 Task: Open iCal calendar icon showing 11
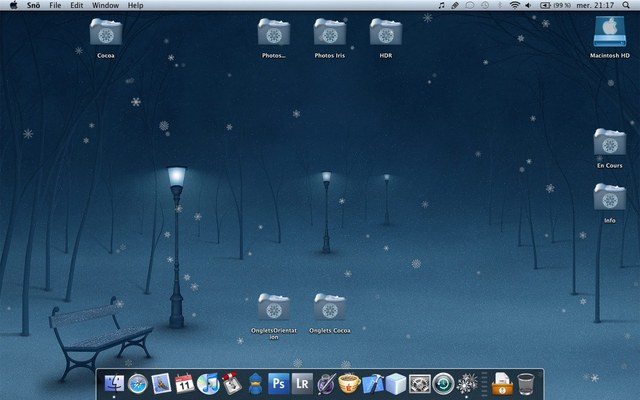(x=184, y=384)
